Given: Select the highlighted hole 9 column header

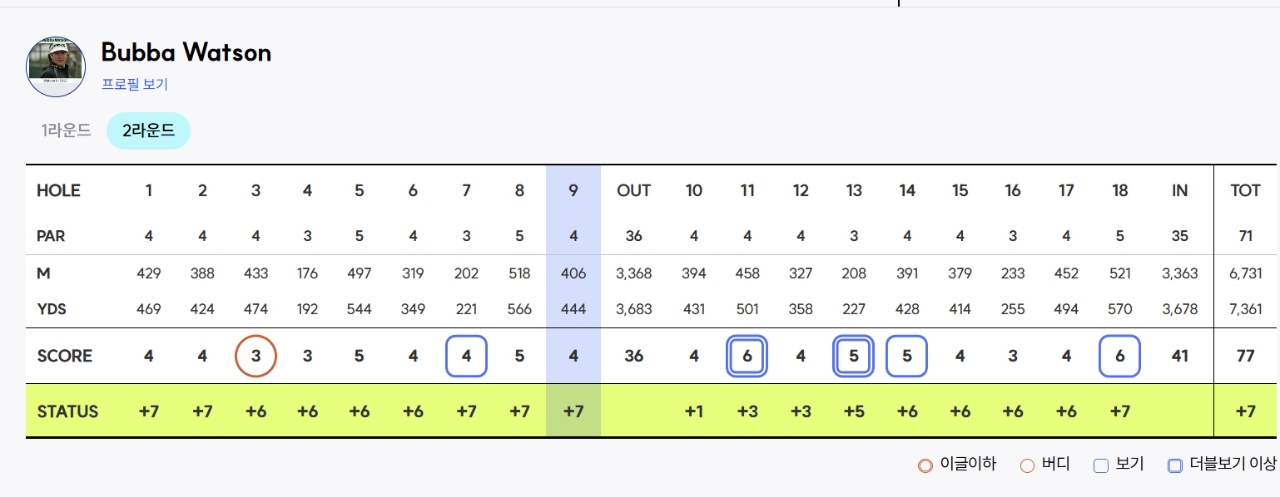Looking at the screenshot, I should coord(573,191).
